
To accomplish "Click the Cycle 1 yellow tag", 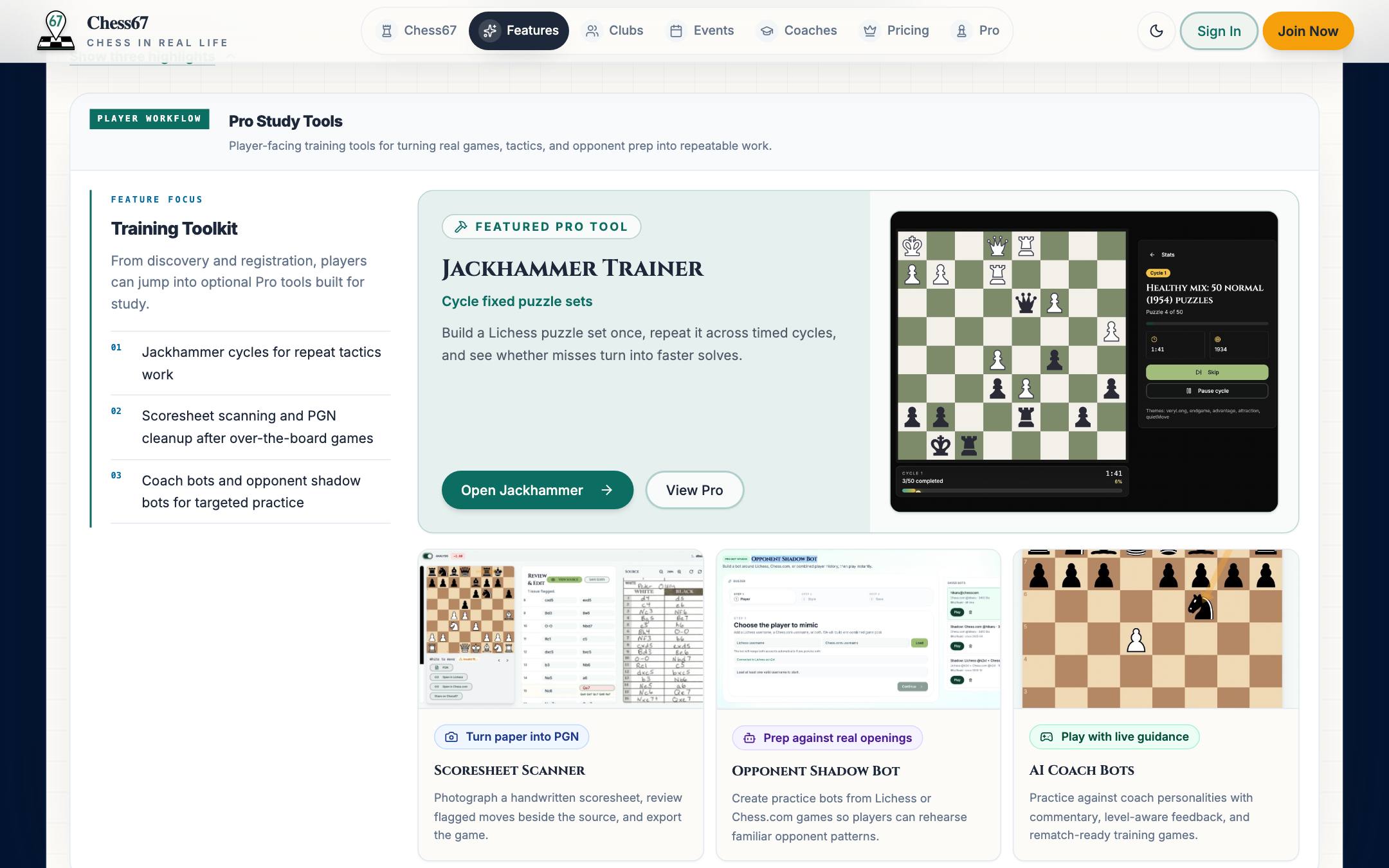I will tap(1157, 273).
